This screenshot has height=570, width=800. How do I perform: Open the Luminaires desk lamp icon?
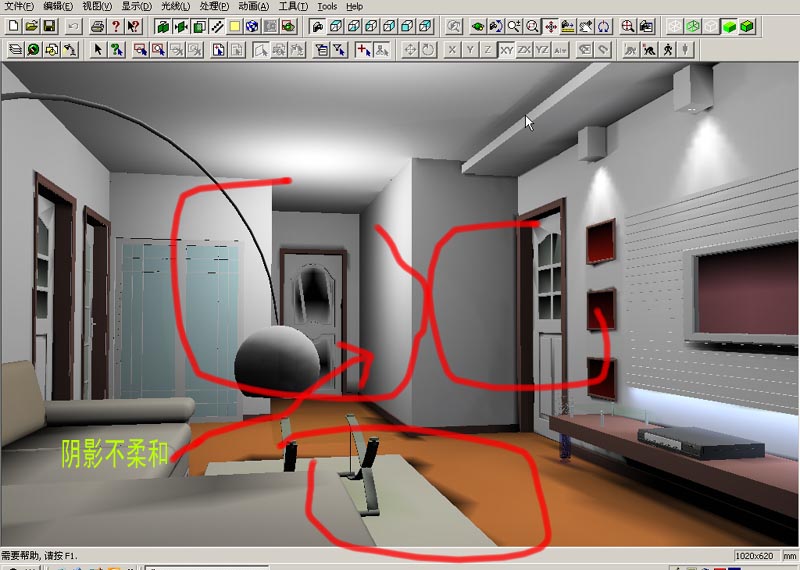[70, 49]
